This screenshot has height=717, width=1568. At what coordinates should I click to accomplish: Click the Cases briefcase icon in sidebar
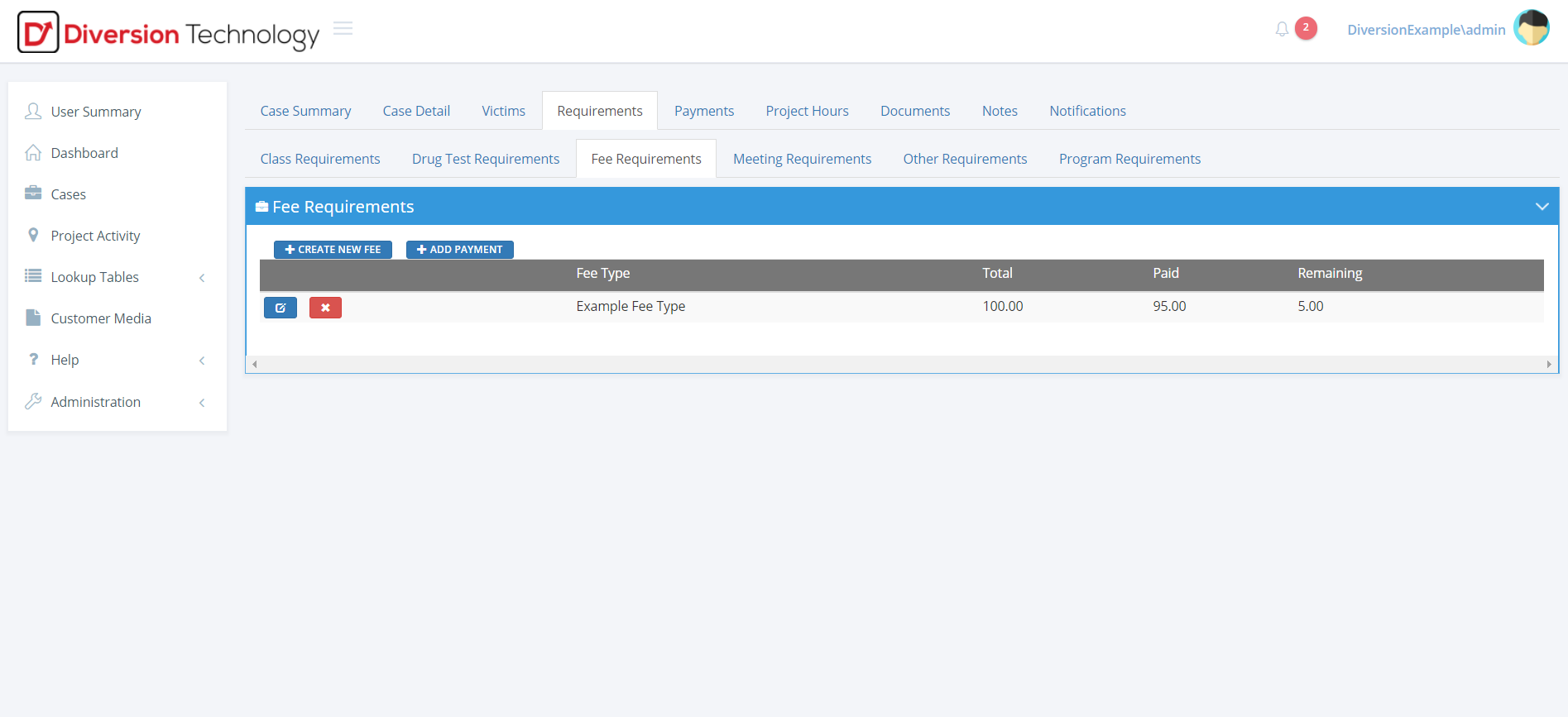tap(33, 194)
